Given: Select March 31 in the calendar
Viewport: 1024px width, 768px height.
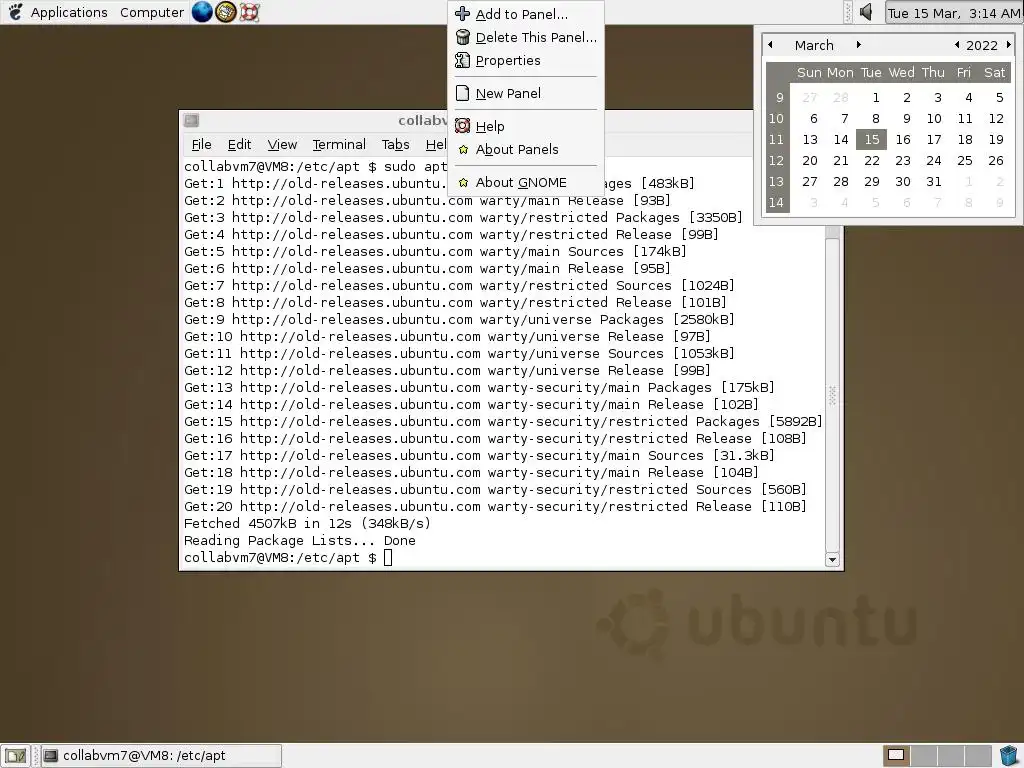Looking at the screenshot, I should tap(934, 182).
